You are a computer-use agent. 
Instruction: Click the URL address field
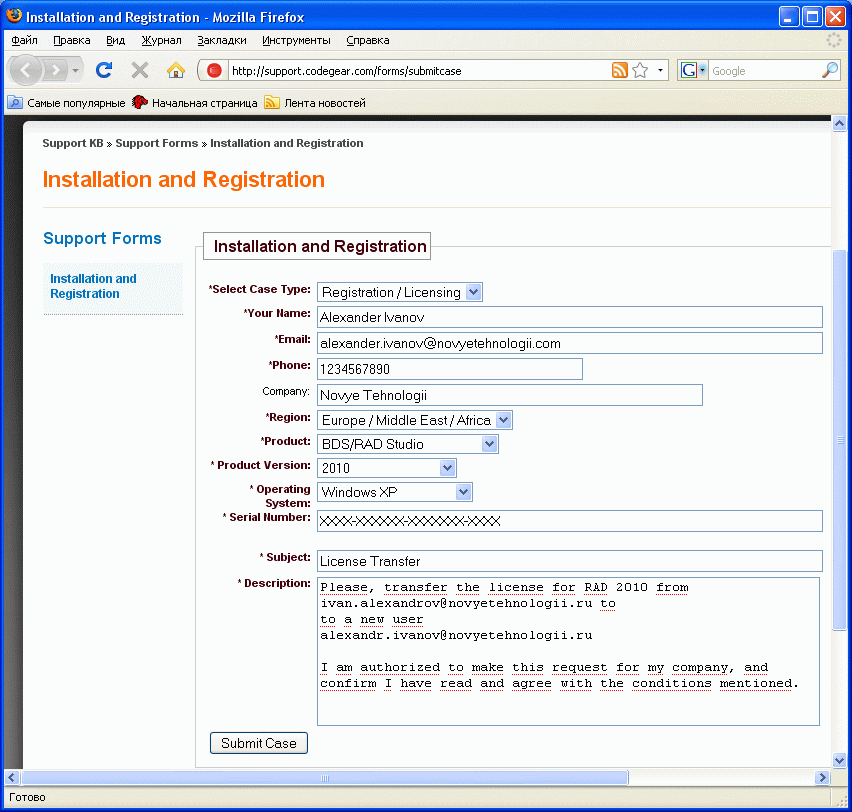coord(418,71)
